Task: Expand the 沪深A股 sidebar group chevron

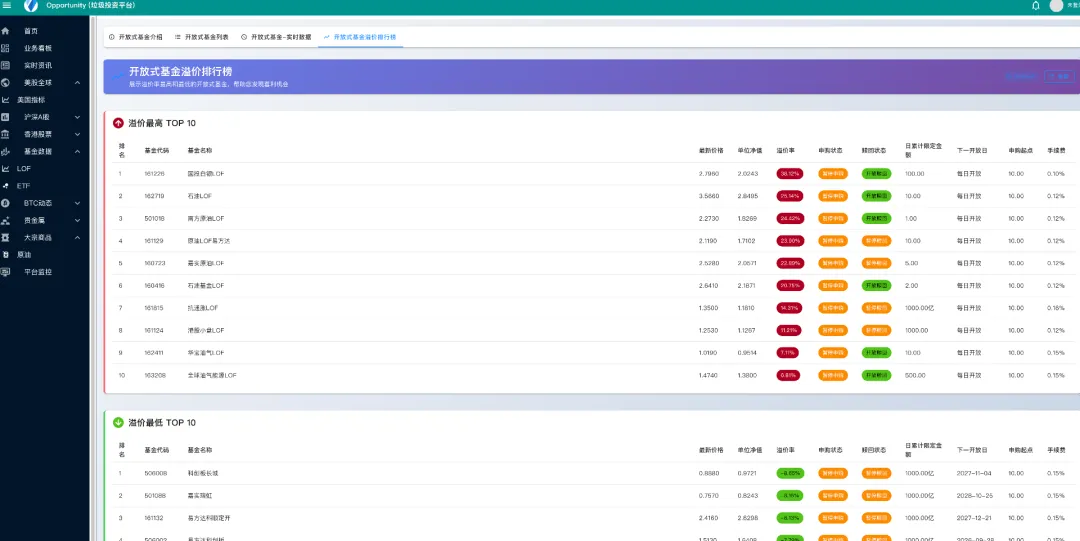Action: (x=77, y=117)
